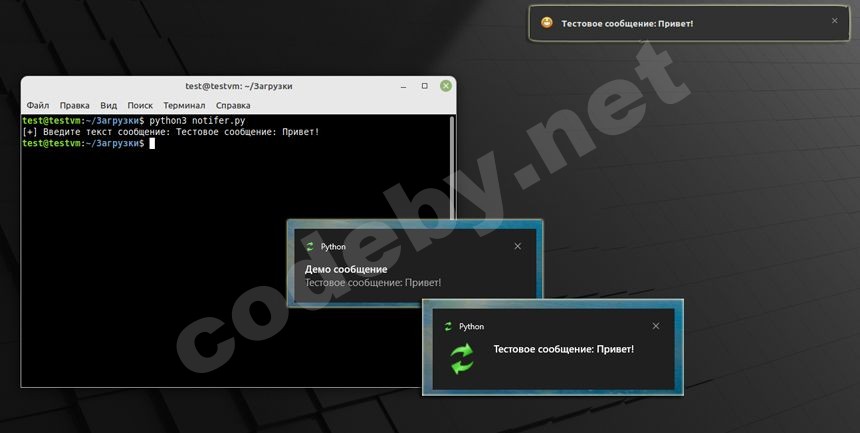Open the Справка menu

233,105
